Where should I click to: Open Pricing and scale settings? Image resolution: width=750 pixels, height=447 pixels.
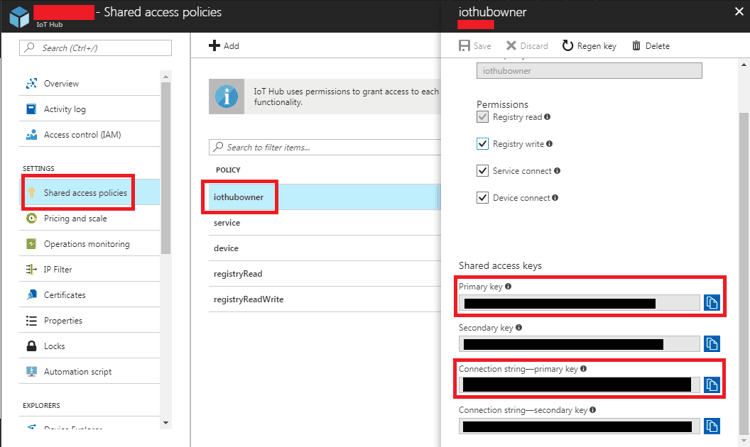75,218
